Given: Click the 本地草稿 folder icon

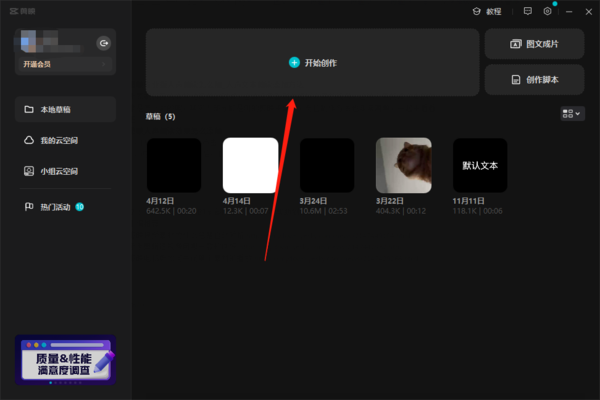Looking at the screenshot, I should (x=29, y=109).
